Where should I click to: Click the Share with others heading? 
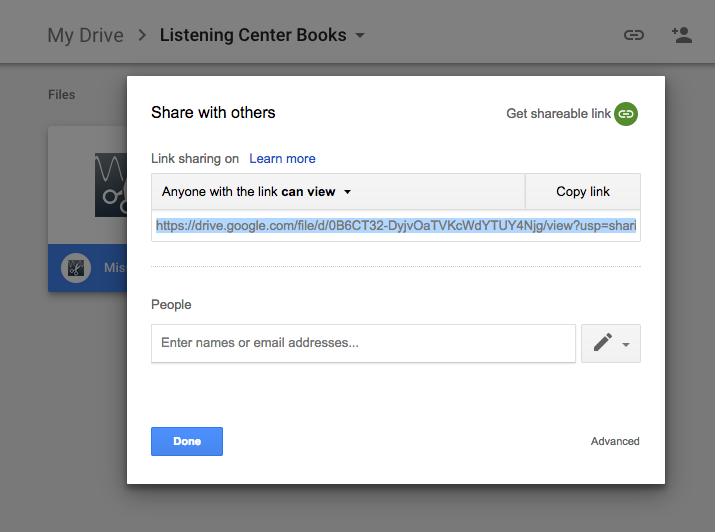(213, 113)
